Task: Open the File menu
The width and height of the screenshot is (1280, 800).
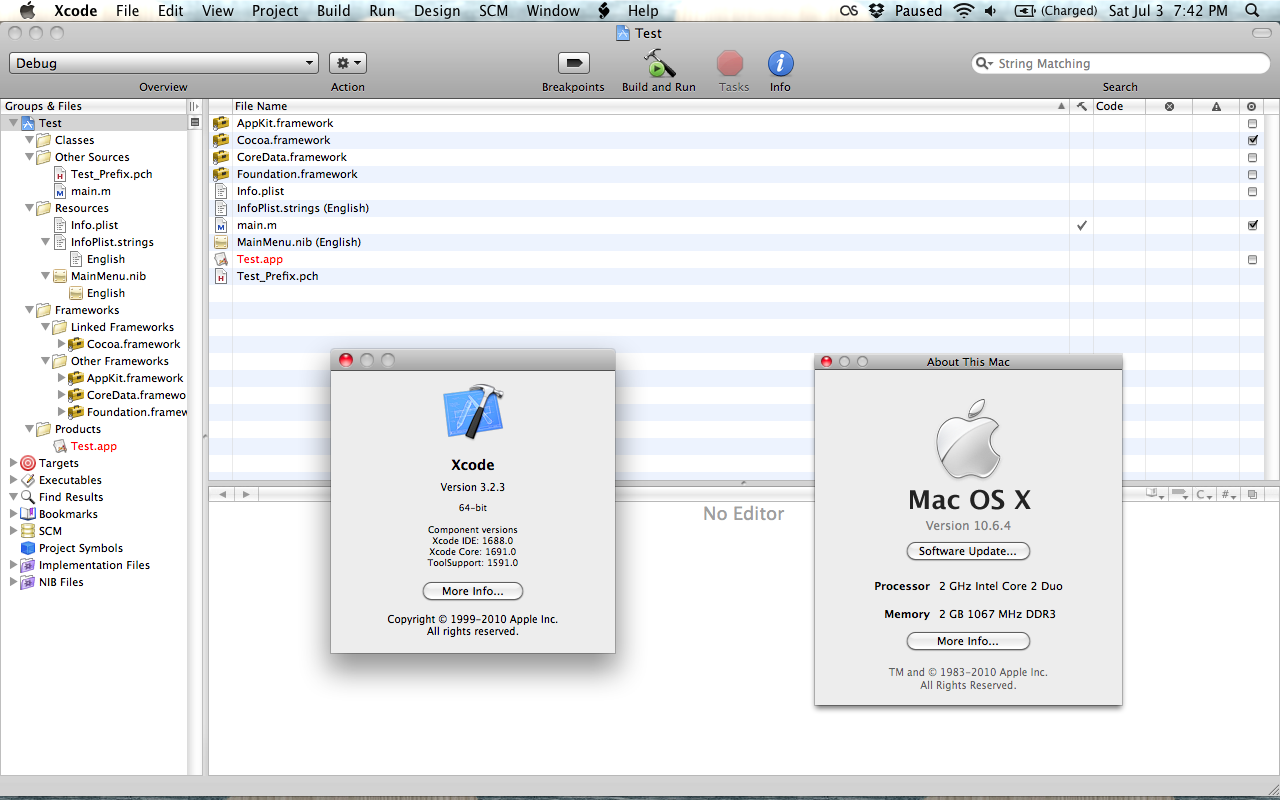Action: (x=127, y=11)
